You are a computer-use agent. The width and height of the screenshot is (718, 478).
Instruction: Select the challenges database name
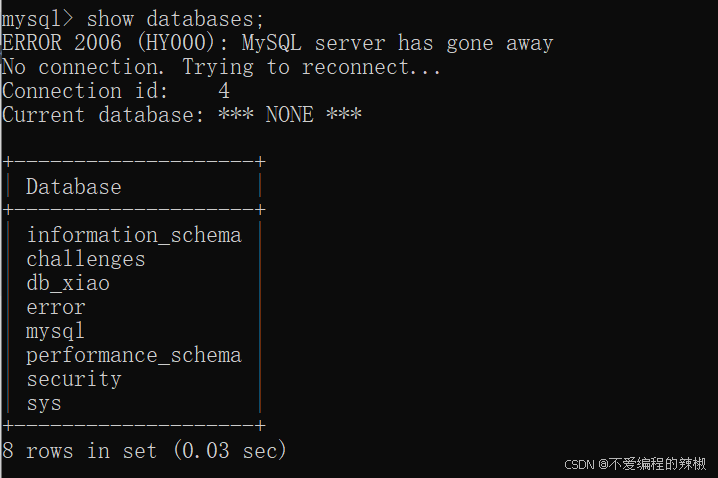86,260
